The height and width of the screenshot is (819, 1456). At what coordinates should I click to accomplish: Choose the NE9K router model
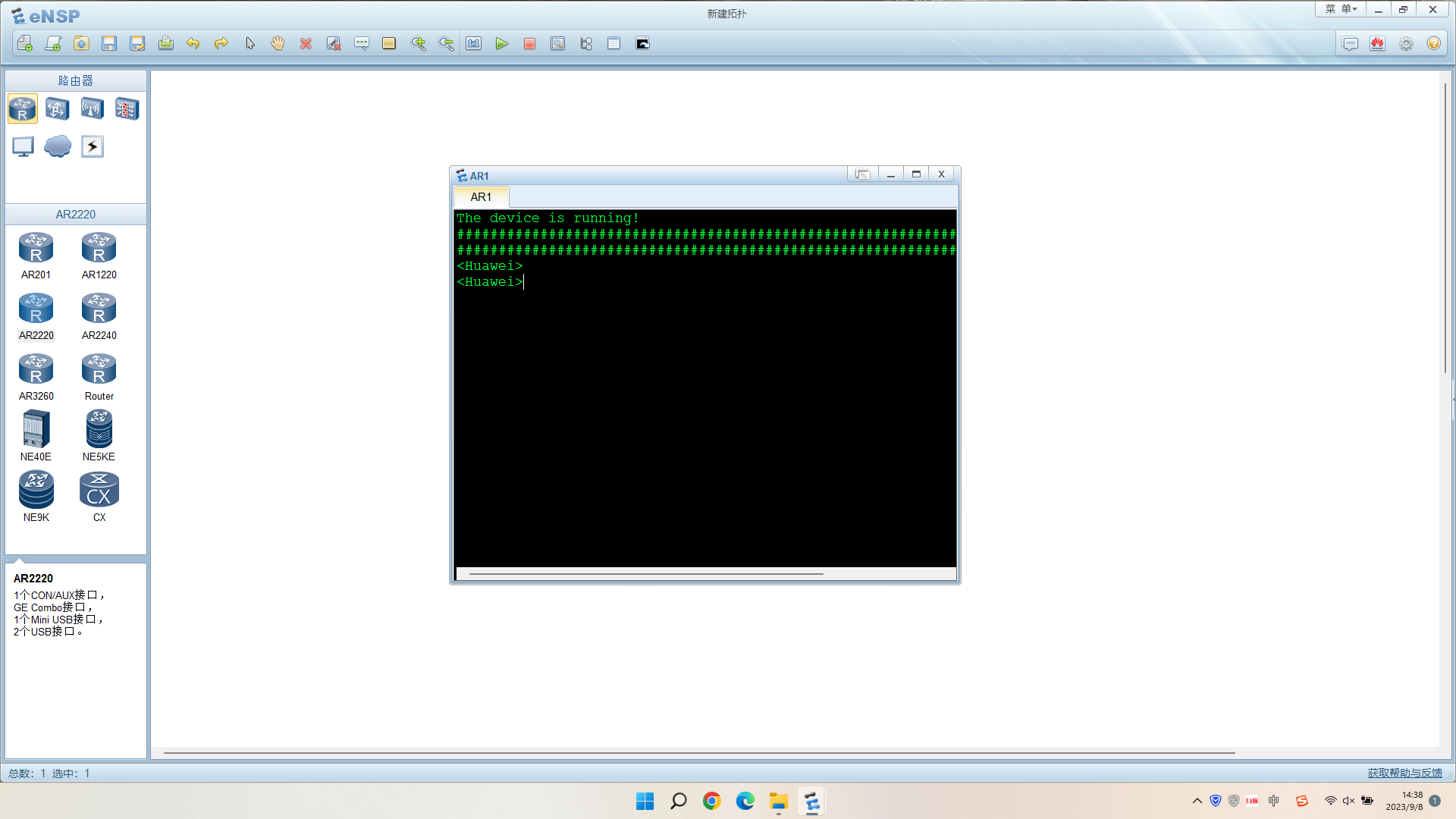click(x=36, y=497)
